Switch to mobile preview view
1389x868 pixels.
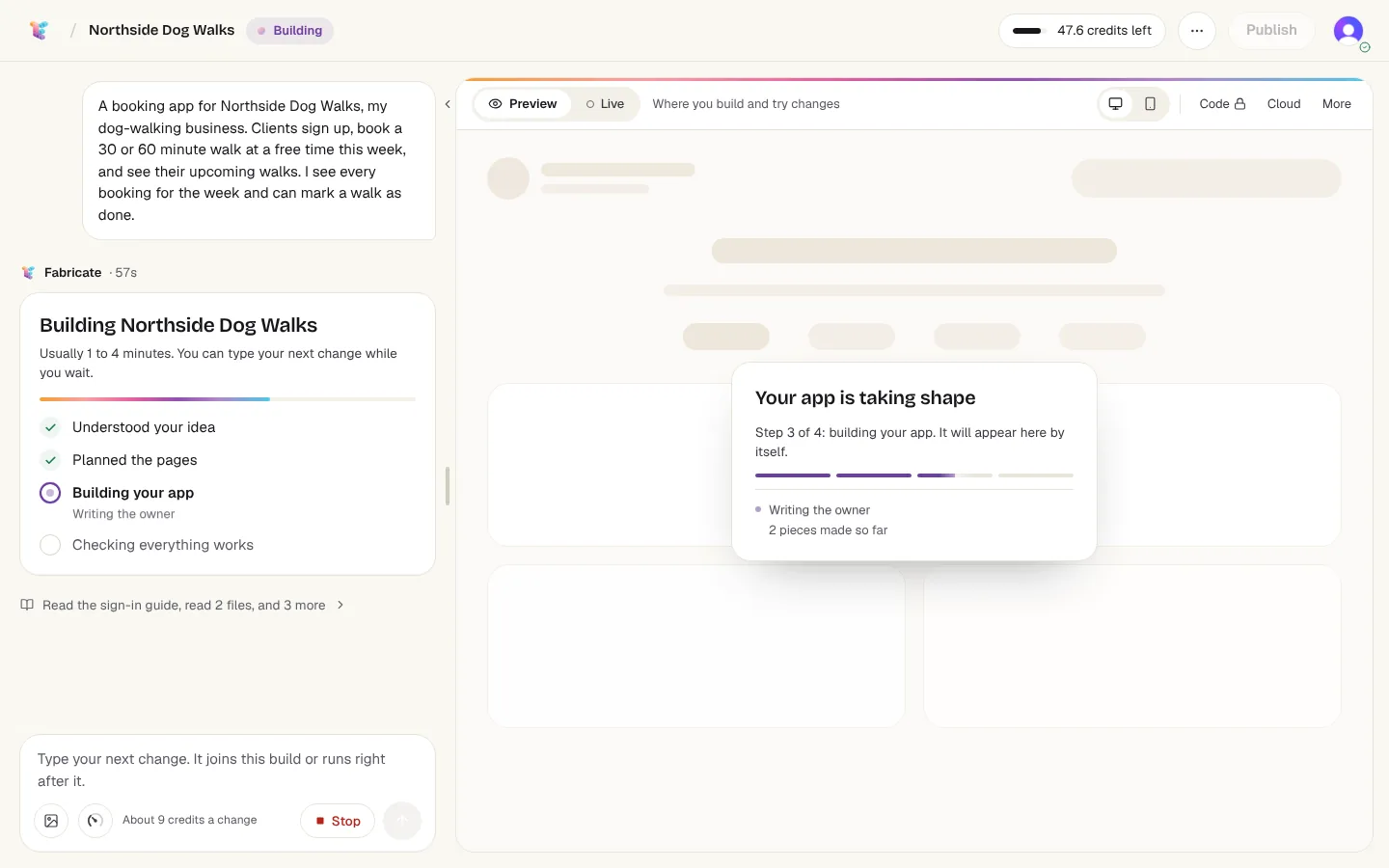tap(1150, 104)
